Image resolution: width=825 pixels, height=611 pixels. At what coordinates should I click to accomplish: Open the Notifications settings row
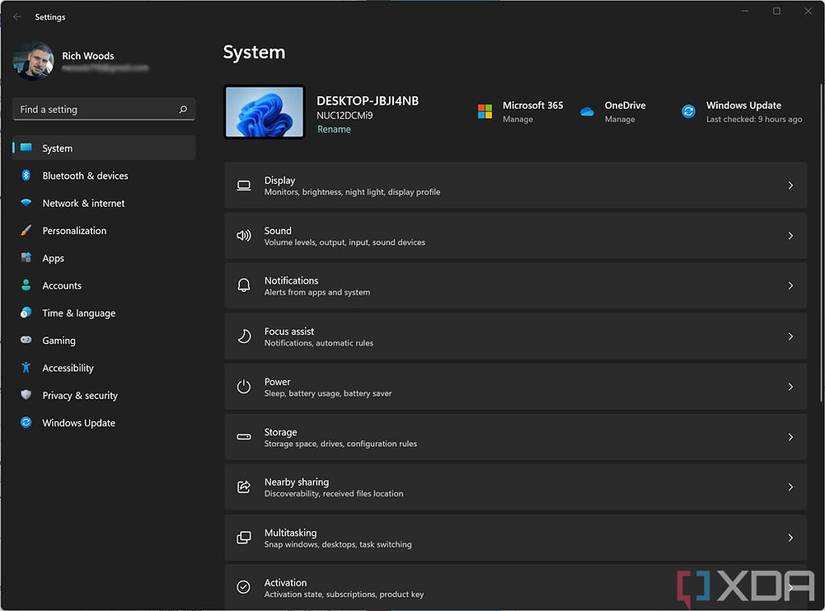[x=515, y=286]
